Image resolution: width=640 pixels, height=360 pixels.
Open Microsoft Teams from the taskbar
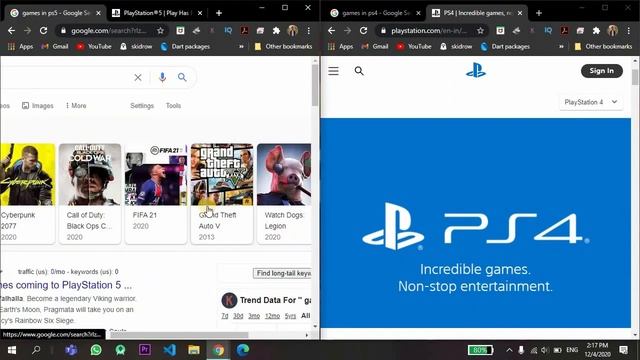click(x=71, y=350)
